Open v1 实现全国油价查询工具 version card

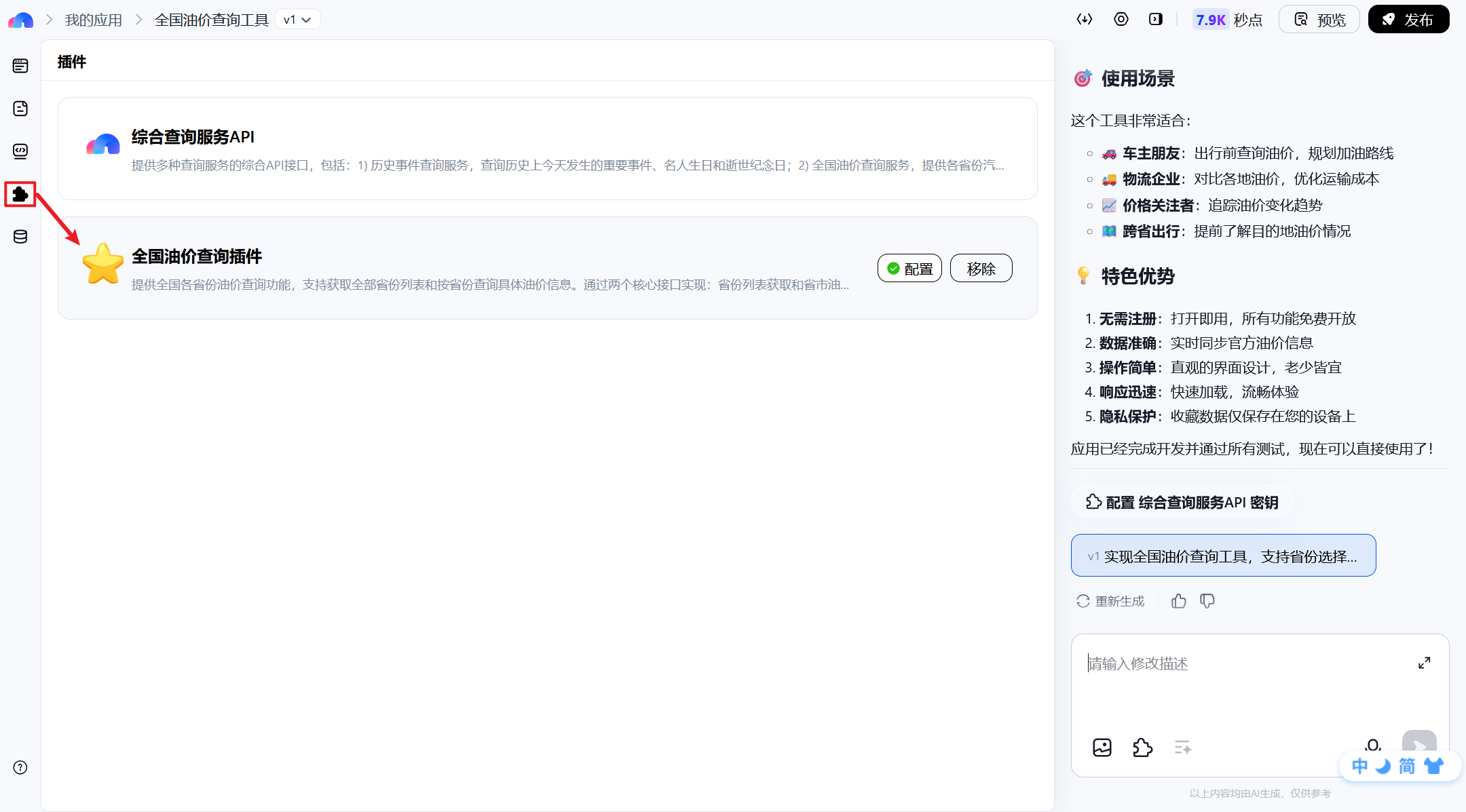click(x=1223, y=556)
